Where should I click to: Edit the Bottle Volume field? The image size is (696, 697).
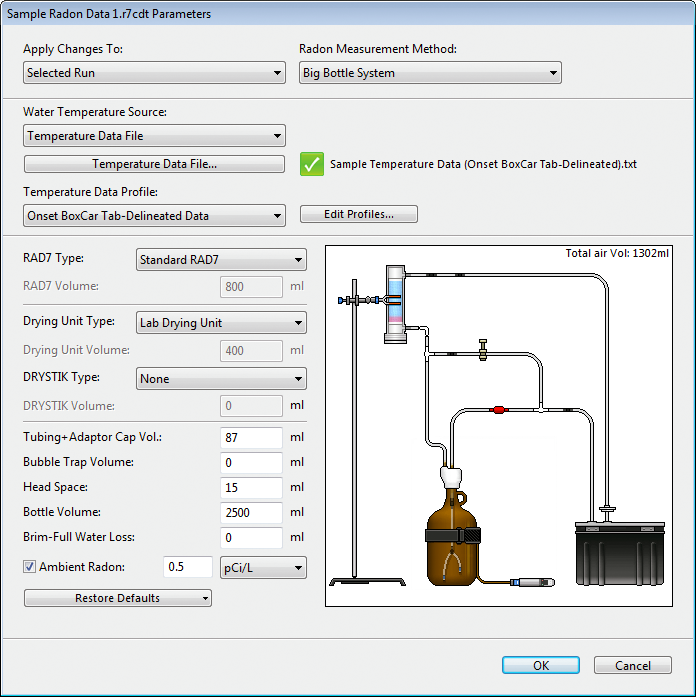251,513
